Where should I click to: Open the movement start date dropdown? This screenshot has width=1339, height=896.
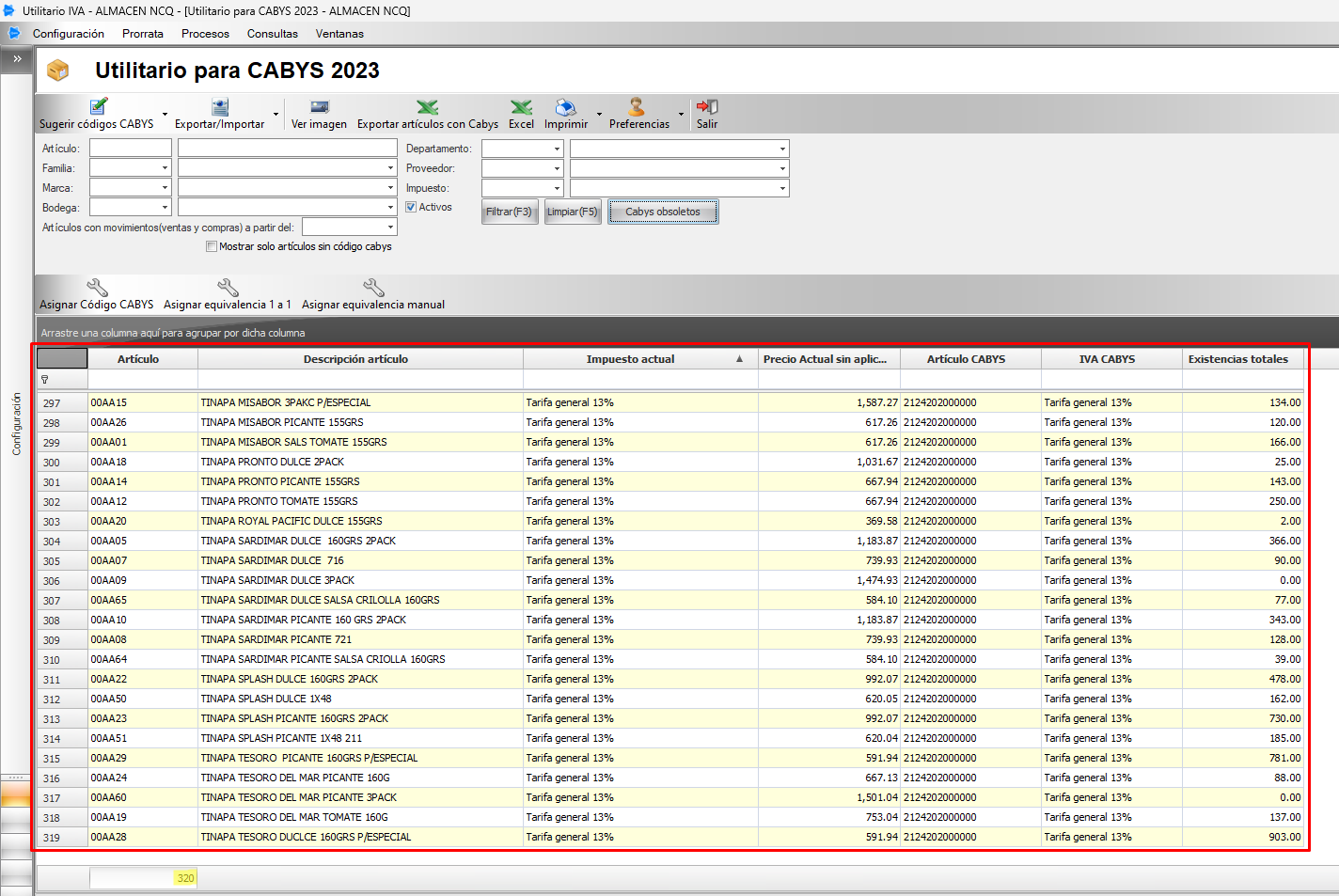click(x=390, y=228)
